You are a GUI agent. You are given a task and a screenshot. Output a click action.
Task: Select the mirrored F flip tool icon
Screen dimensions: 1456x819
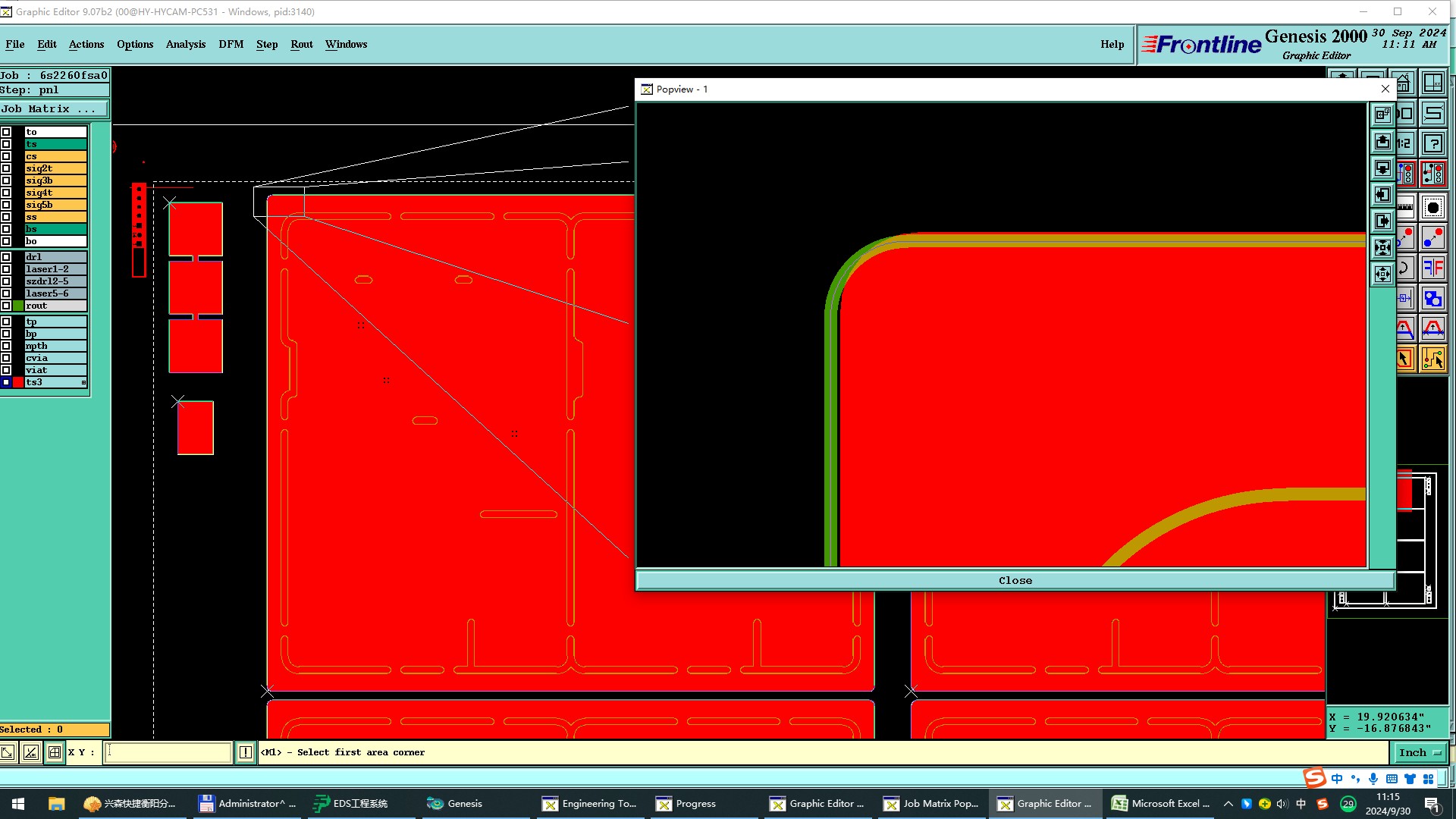point(1432,268)
